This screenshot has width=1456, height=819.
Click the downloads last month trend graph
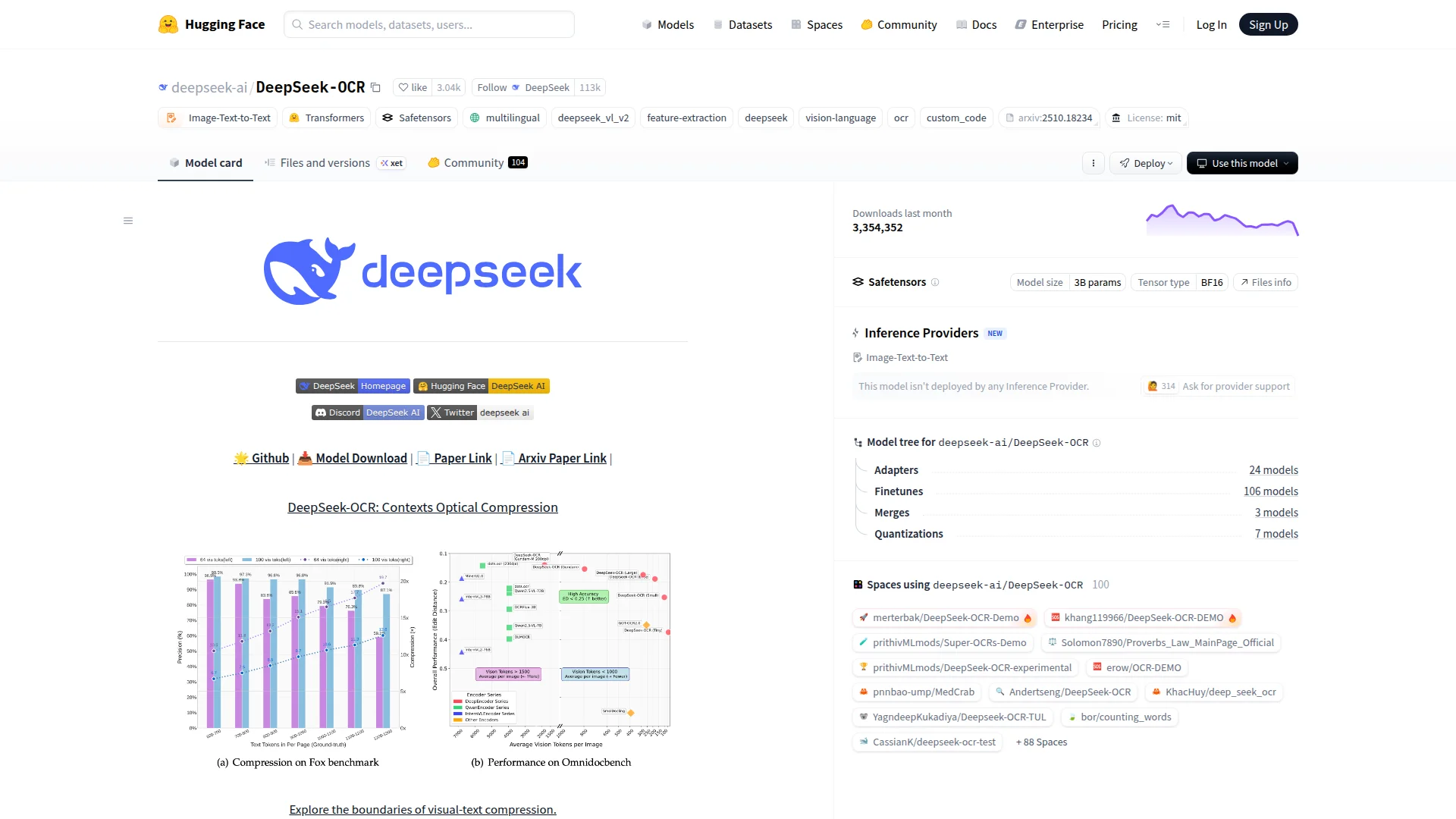click(1221, 221)
